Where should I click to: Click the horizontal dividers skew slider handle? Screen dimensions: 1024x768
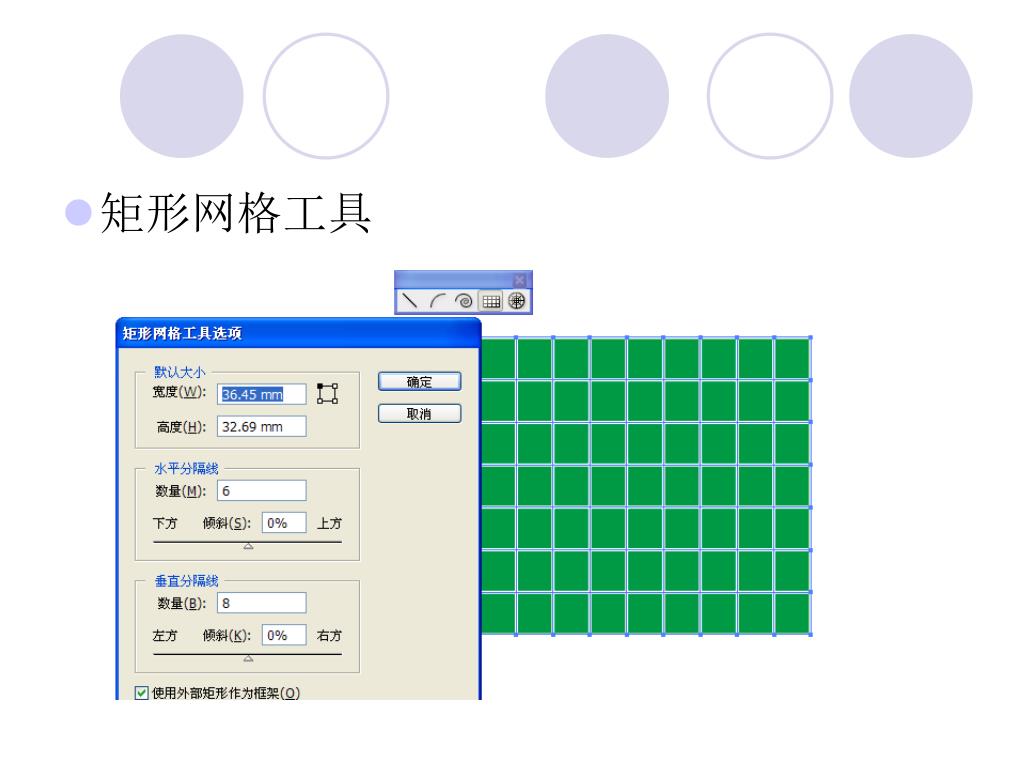[x=248, y=546]
